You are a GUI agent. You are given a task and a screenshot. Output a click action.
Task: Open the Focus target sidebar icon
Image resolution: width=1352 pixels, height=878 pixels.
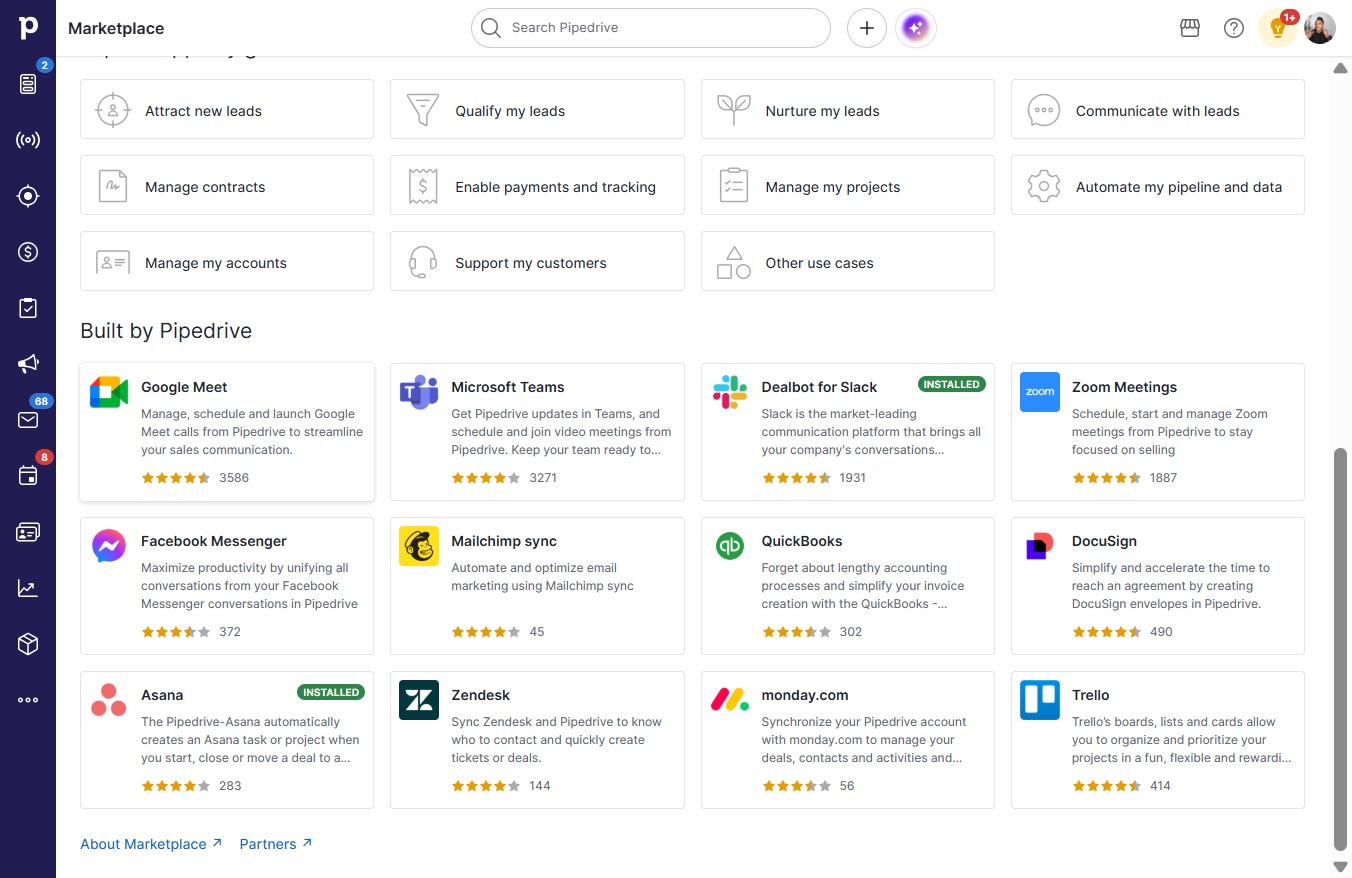click(28, 196)
